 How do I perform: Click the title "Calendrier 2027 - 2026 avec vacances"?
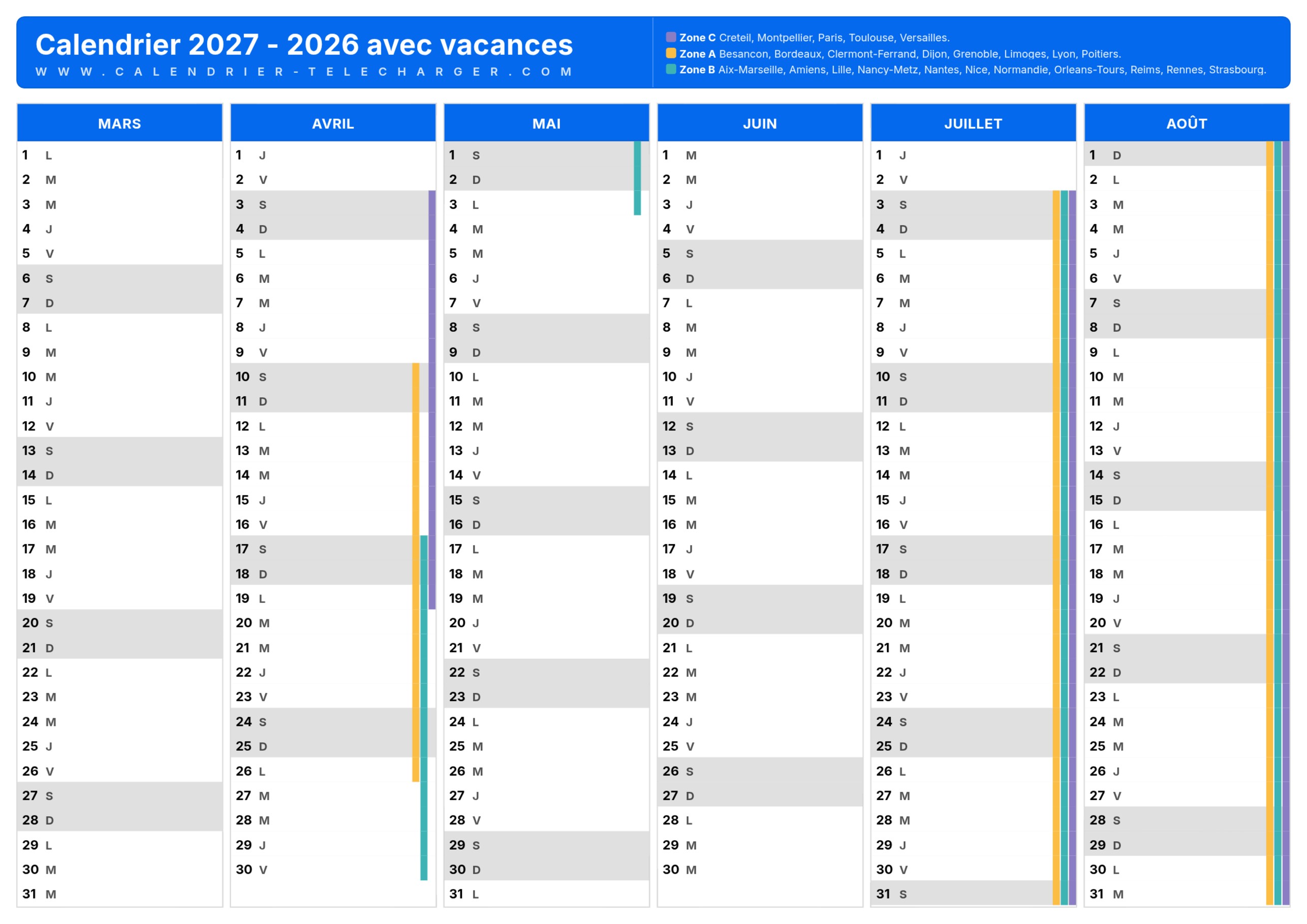click(x=304, y=44)
